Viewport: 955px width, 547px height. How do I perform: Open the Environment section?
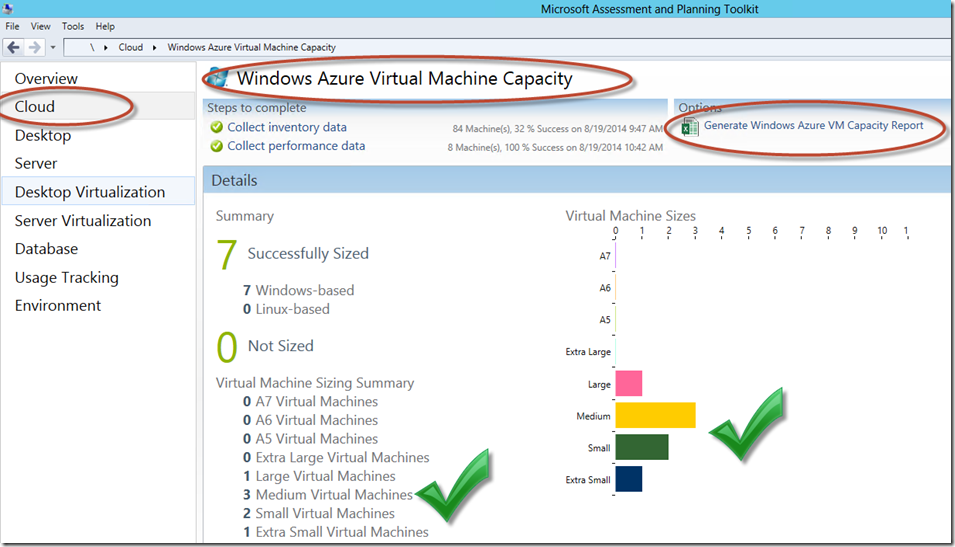tap(58, 305)
